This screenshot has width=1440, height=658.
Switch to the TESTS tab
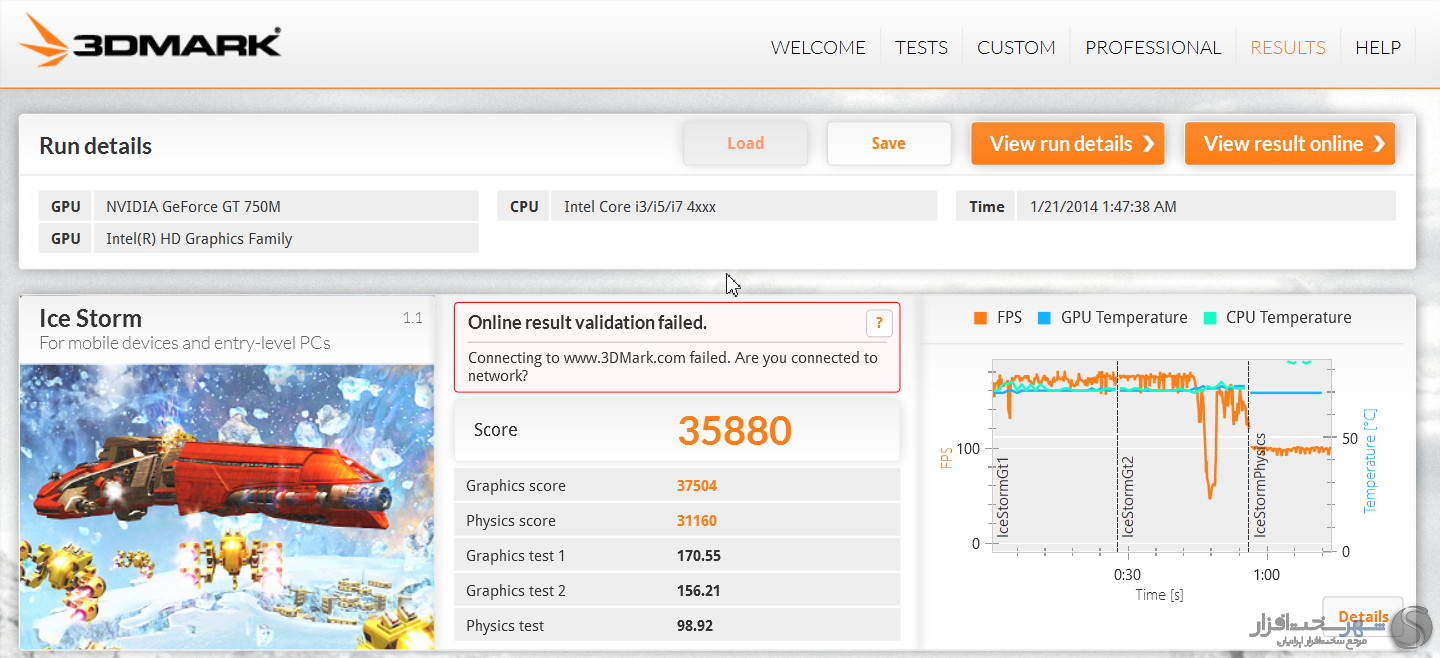coord(921,47)
